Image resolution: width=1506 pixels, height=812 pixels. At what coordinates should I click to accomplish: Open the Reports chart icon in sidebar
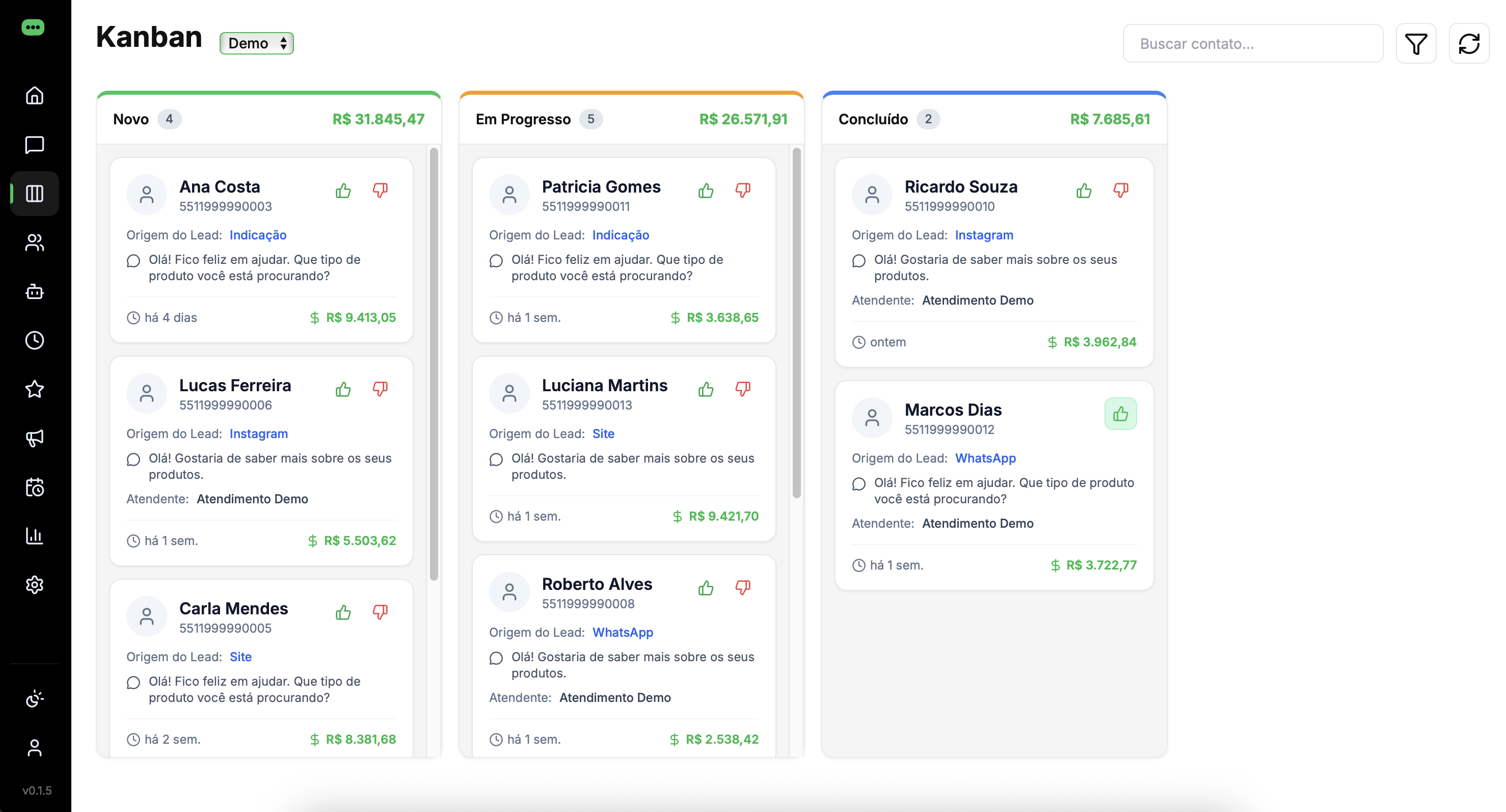pyautogui.click(x=35, y=536)
